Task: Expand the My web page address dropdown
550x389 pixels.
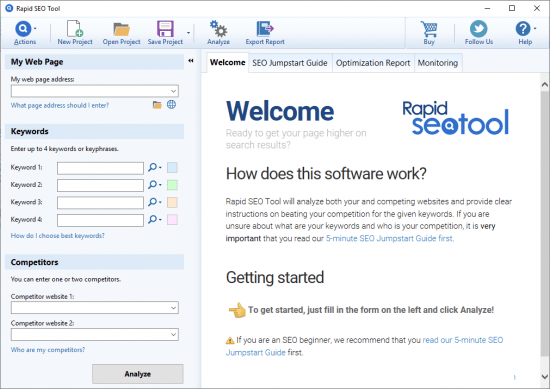Action: coord(173,91)
